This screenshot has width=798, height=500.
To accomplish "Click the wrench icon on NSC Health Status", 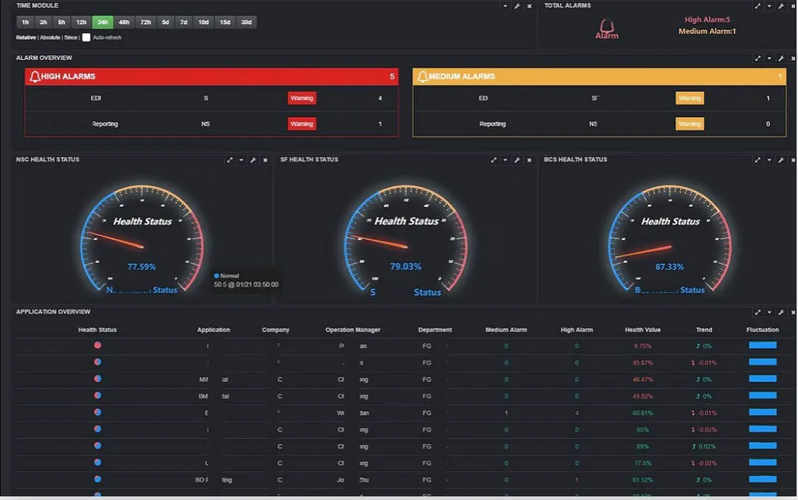I will pos(253,160).
